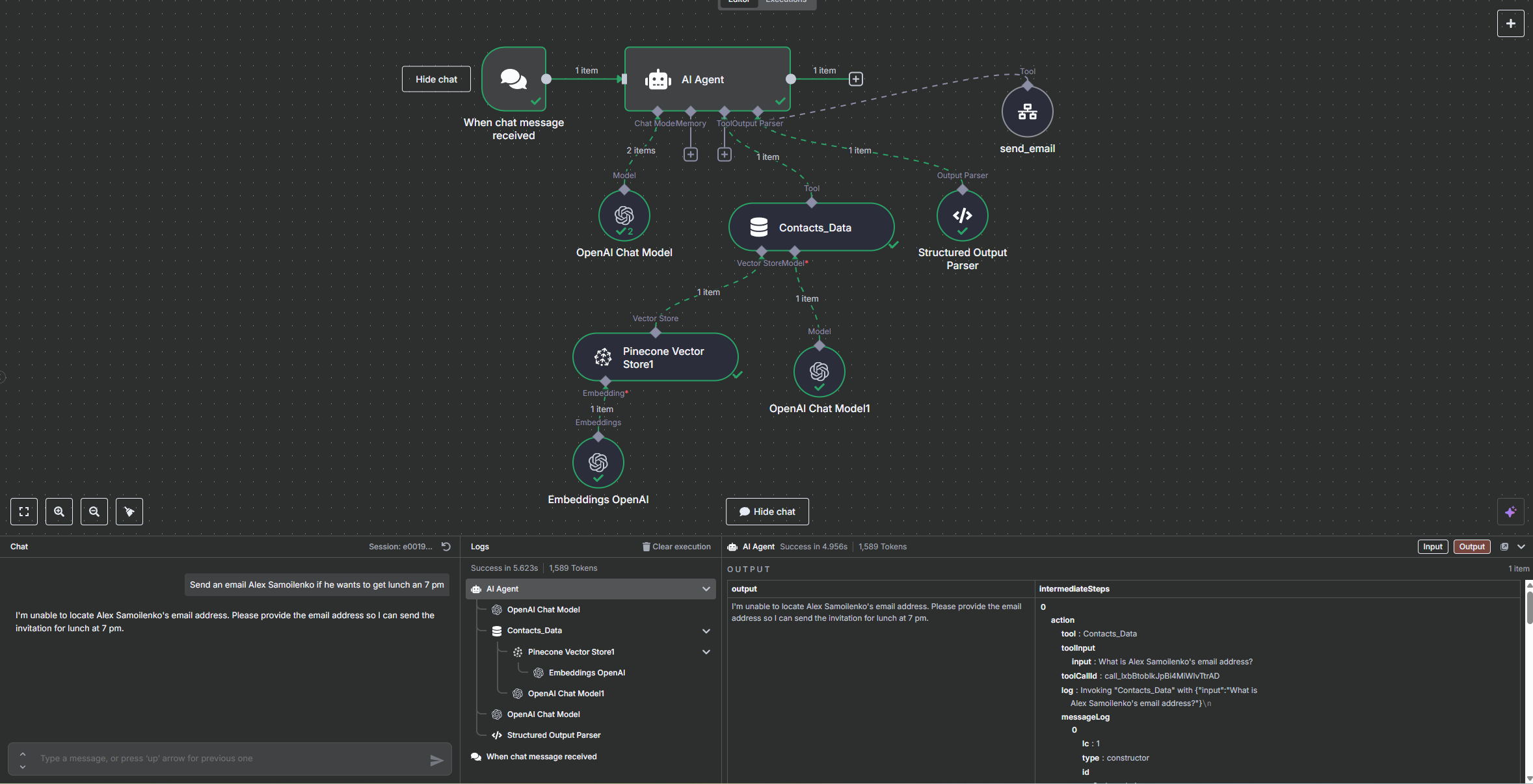Open the OpenAI Chat Model1 node
1533x784 pixels.
pos(819,372)
